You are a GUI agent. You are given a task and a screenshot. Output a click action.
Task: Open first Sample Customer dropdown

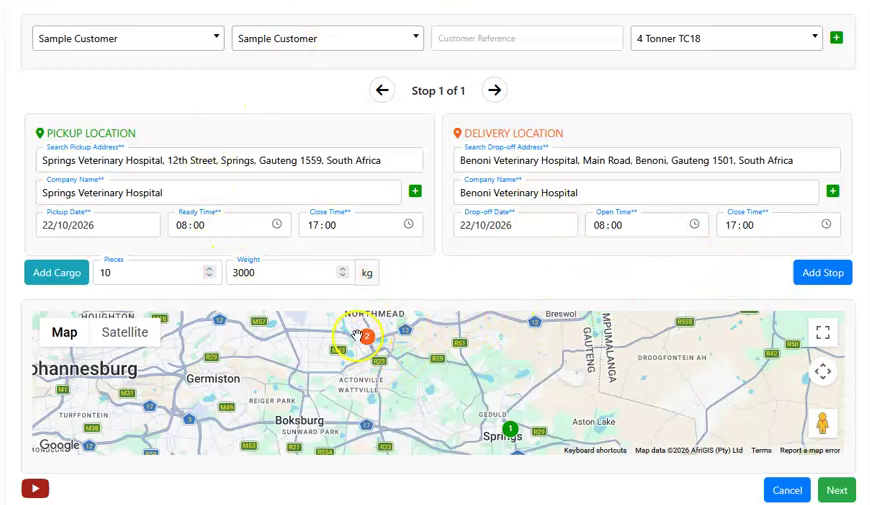point(128,38)
